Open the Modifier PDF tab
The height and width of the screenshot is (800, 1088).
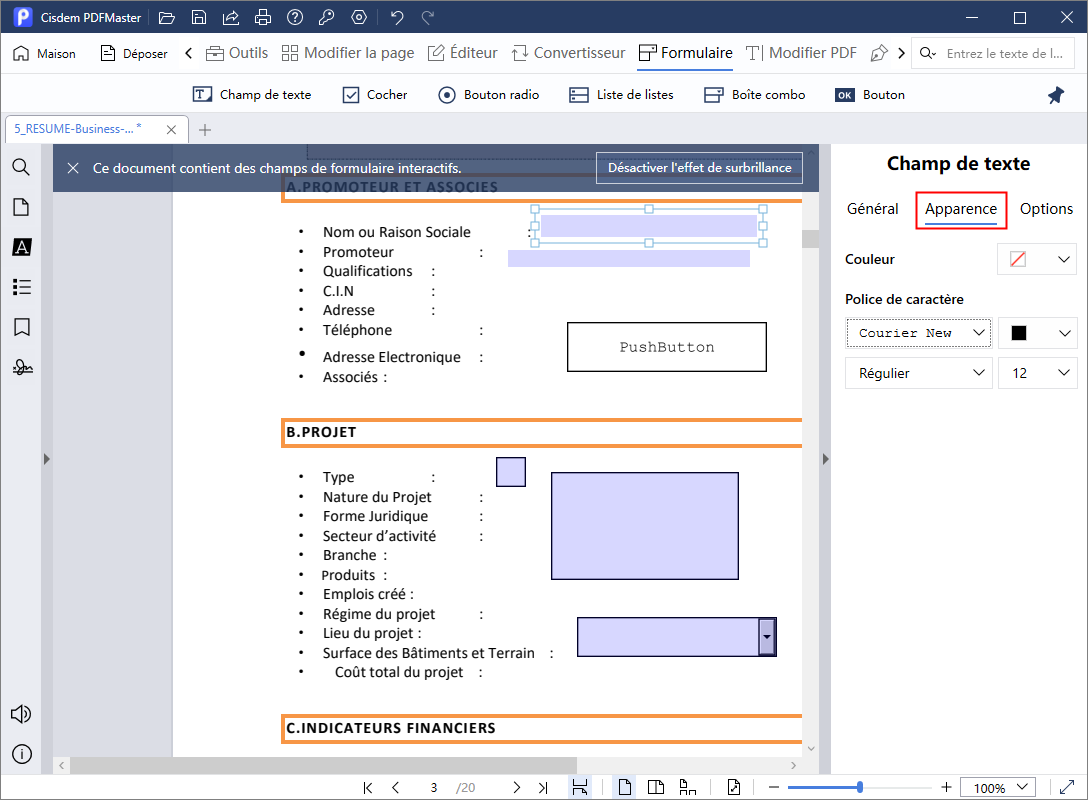(x=801, y=53)
